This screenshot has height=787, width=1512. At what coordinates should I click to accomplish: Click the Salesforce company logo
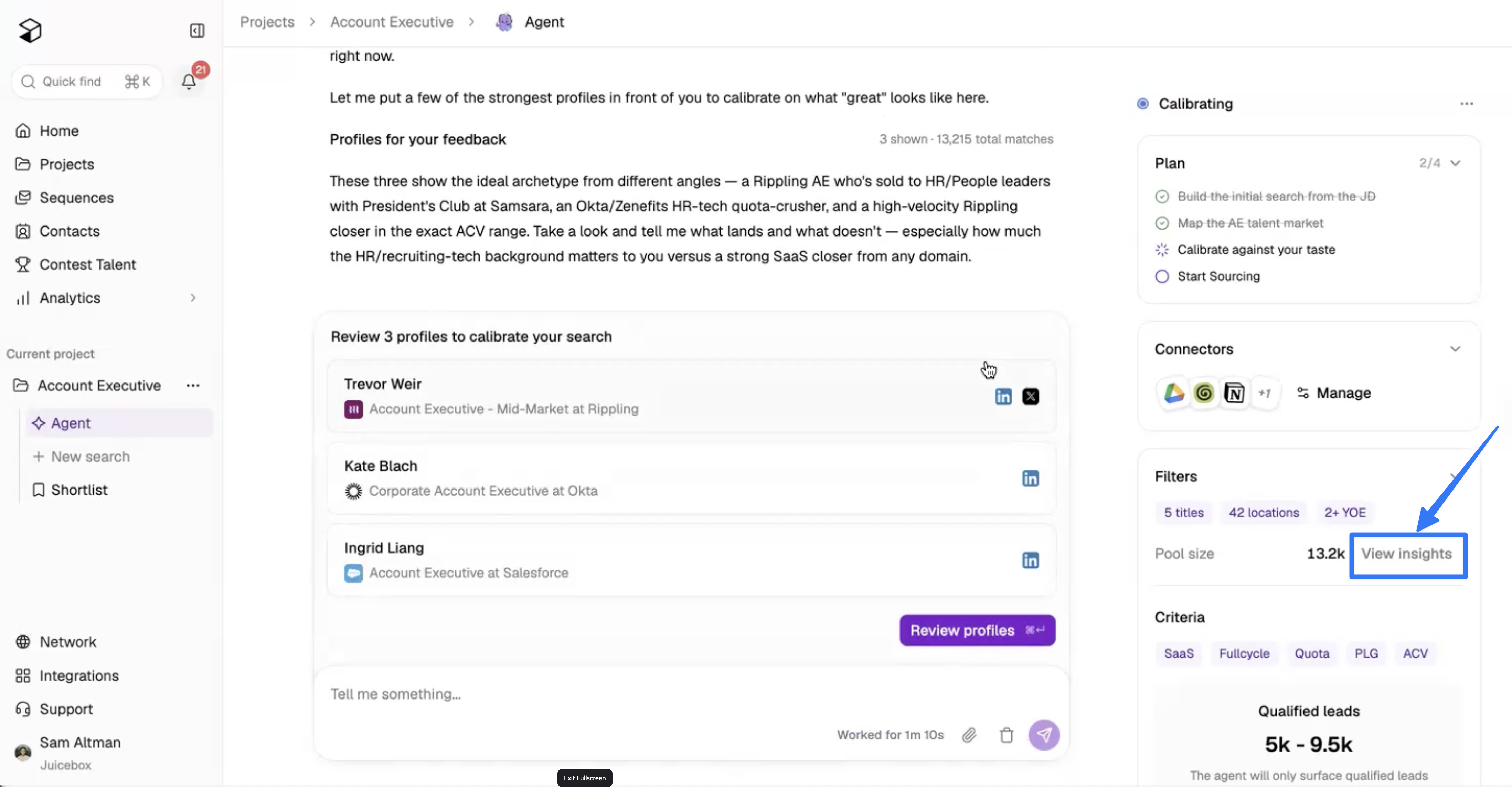pos(353,573)
